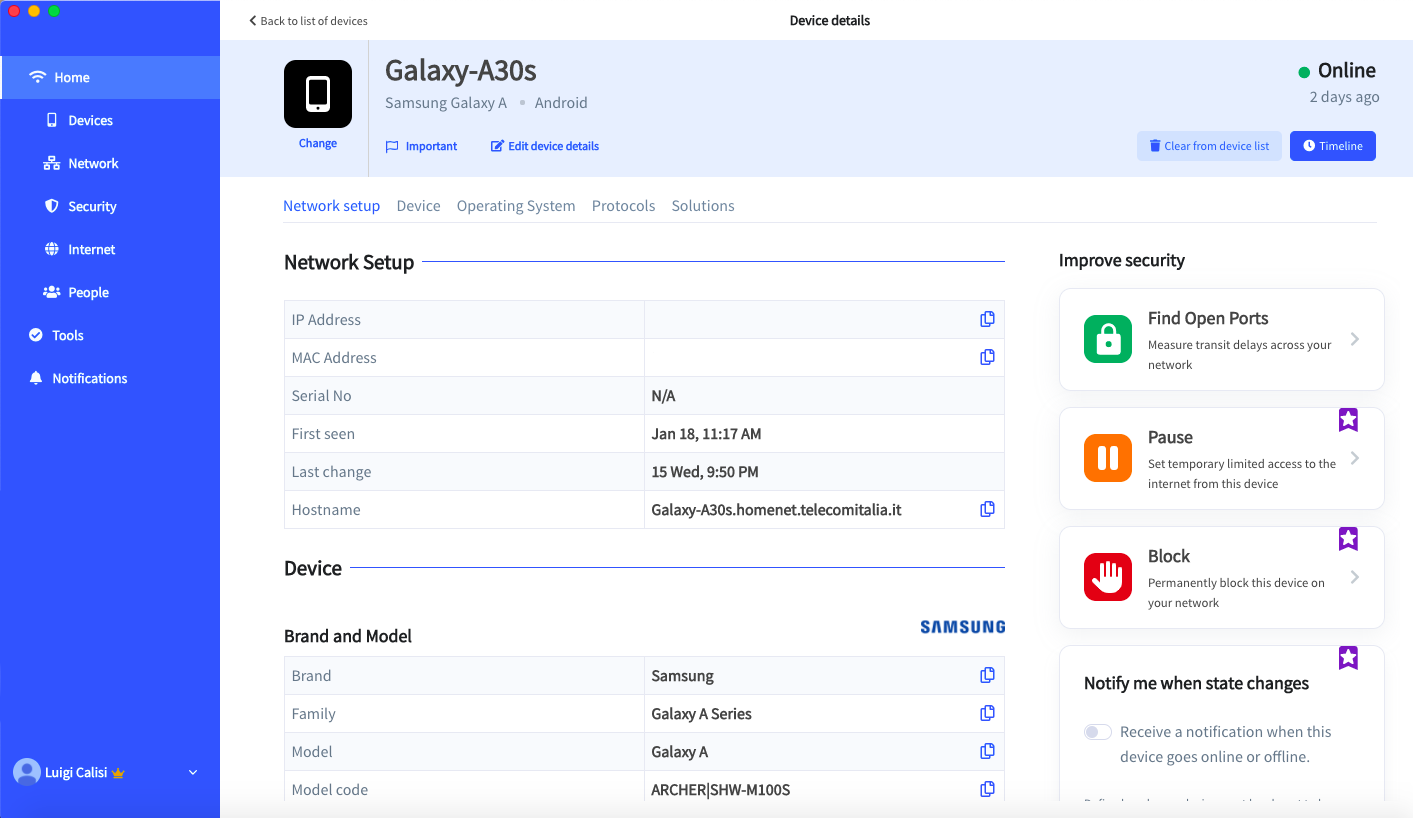
Task: Click the premium star badge on Notify card
Action: tap(1348, 658)
